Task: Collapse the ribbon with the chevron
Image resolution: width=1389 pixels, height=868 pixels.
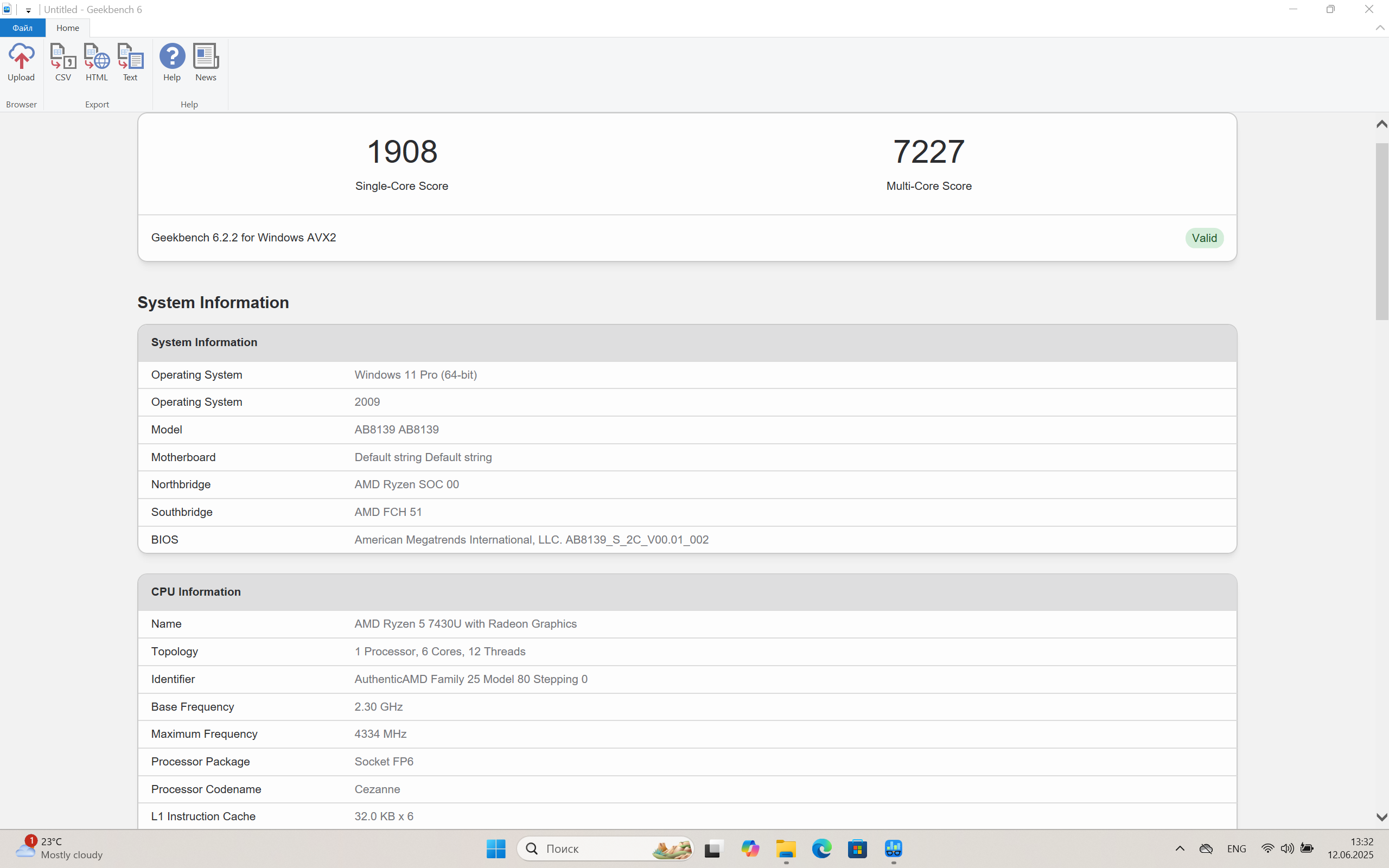Action: [1380, 28]
